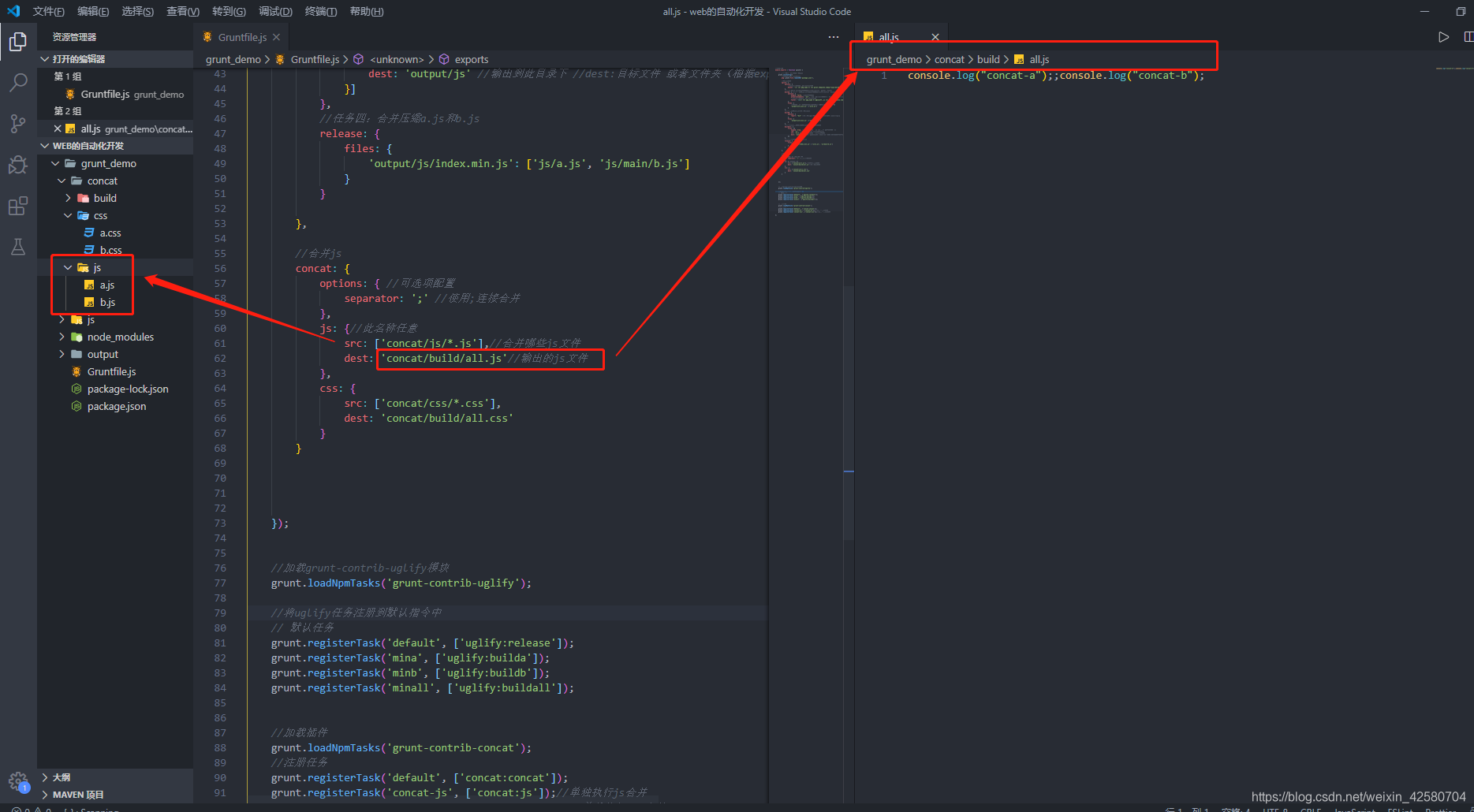Collapse the 打开的编辑器 section
Image resolution: width=1474 pixels, height=812 pixels.
click(x=115, y=59)
